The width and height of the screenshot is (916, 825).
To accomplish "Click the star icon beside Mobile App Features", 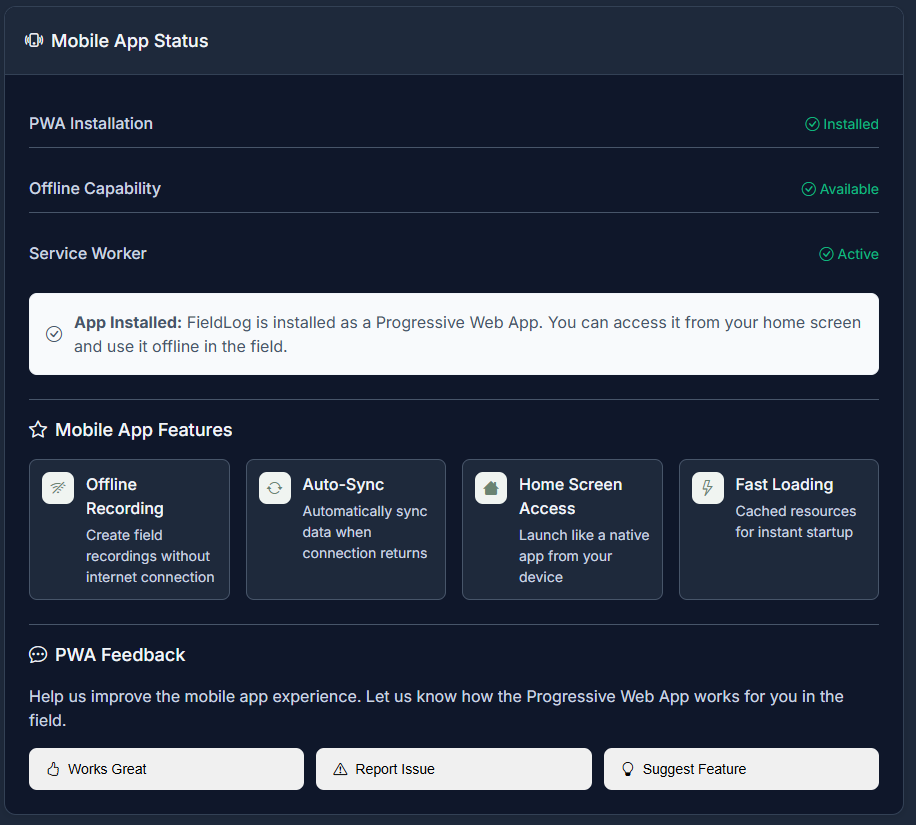I will pyautogui.click(x=38, y=430).
